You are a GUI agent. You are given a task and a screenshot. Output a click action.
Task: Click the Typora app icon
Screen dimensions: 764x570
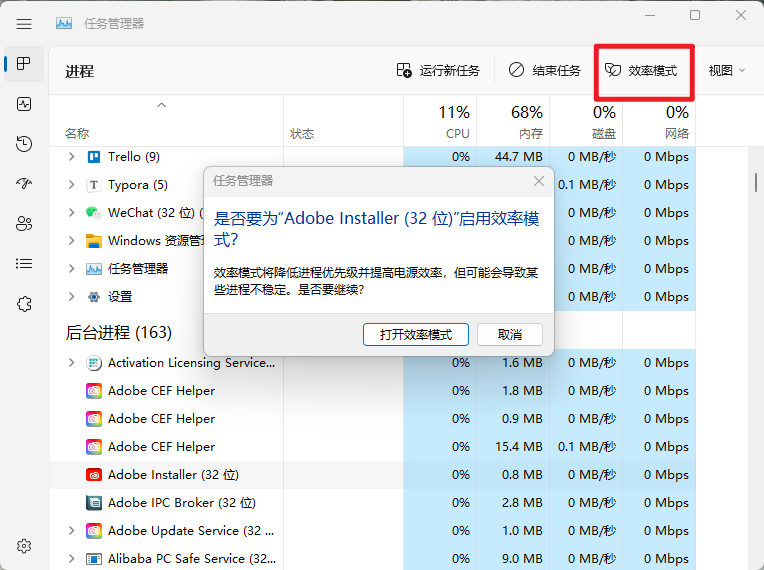click(x=94, y=185)
